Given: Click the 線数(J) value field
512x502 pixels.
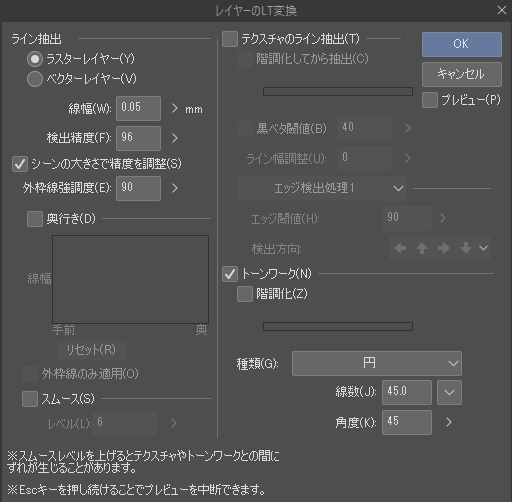Looking at the screenshot, I should (407, 392).
